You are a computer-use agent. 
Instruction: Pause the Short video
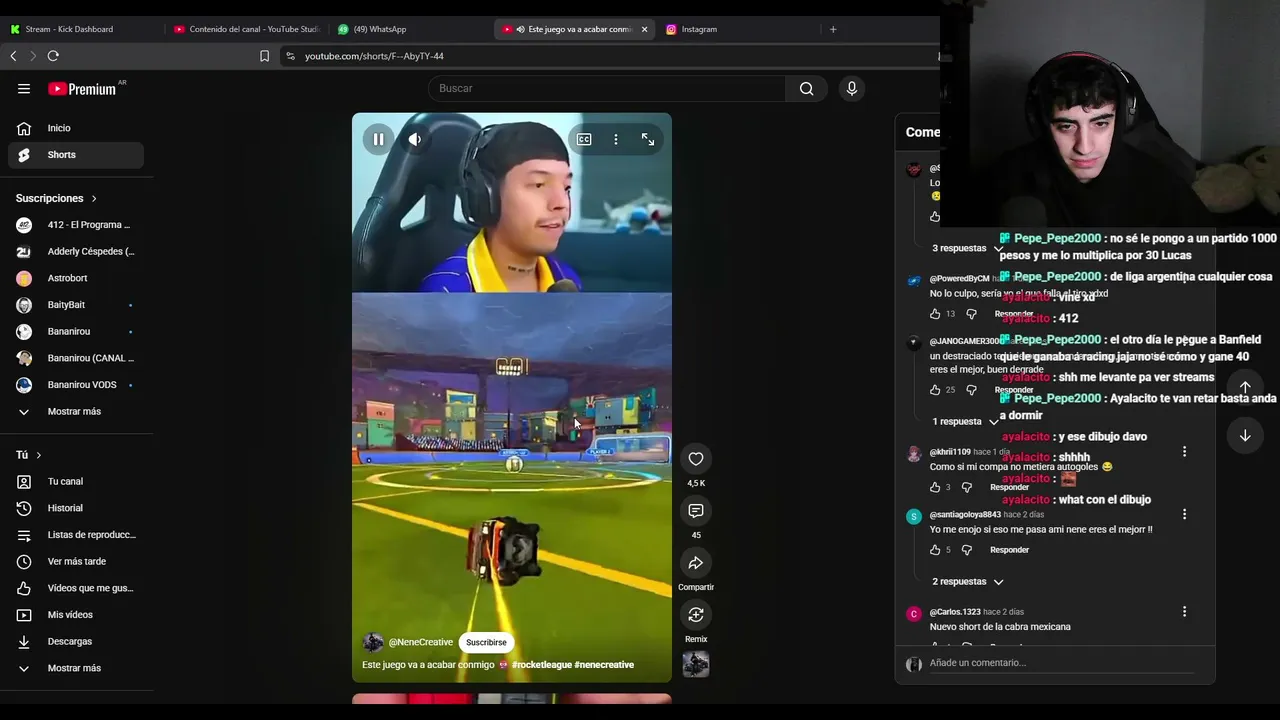[x=378, y=140]
